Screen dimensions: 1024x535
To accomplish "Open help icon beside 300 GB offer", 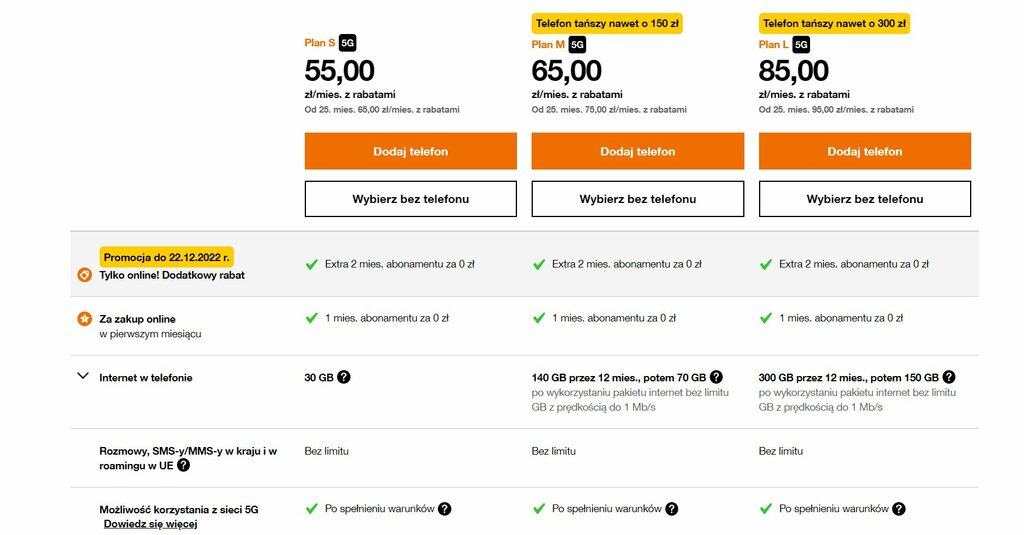I will pyautogui.click(x=949, y=377).
